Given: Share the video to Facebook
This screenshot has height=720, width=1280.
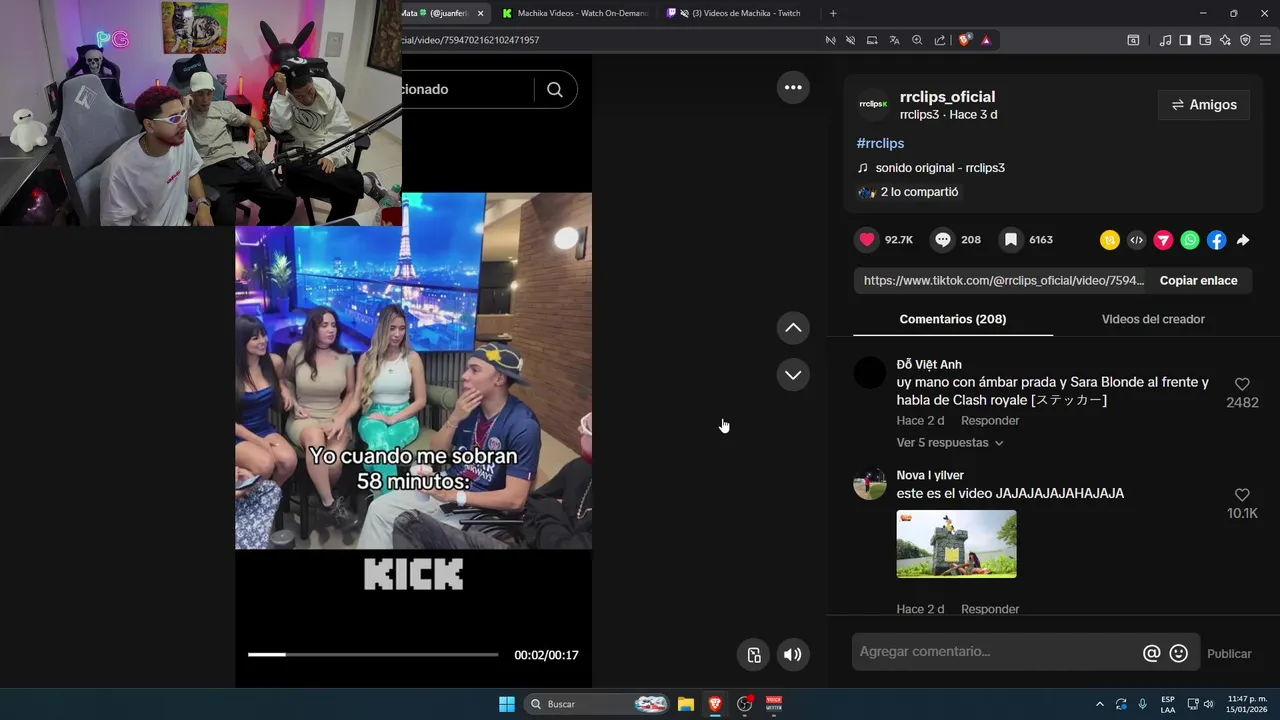Looking at the screenshot, I should pos(1216,240).
